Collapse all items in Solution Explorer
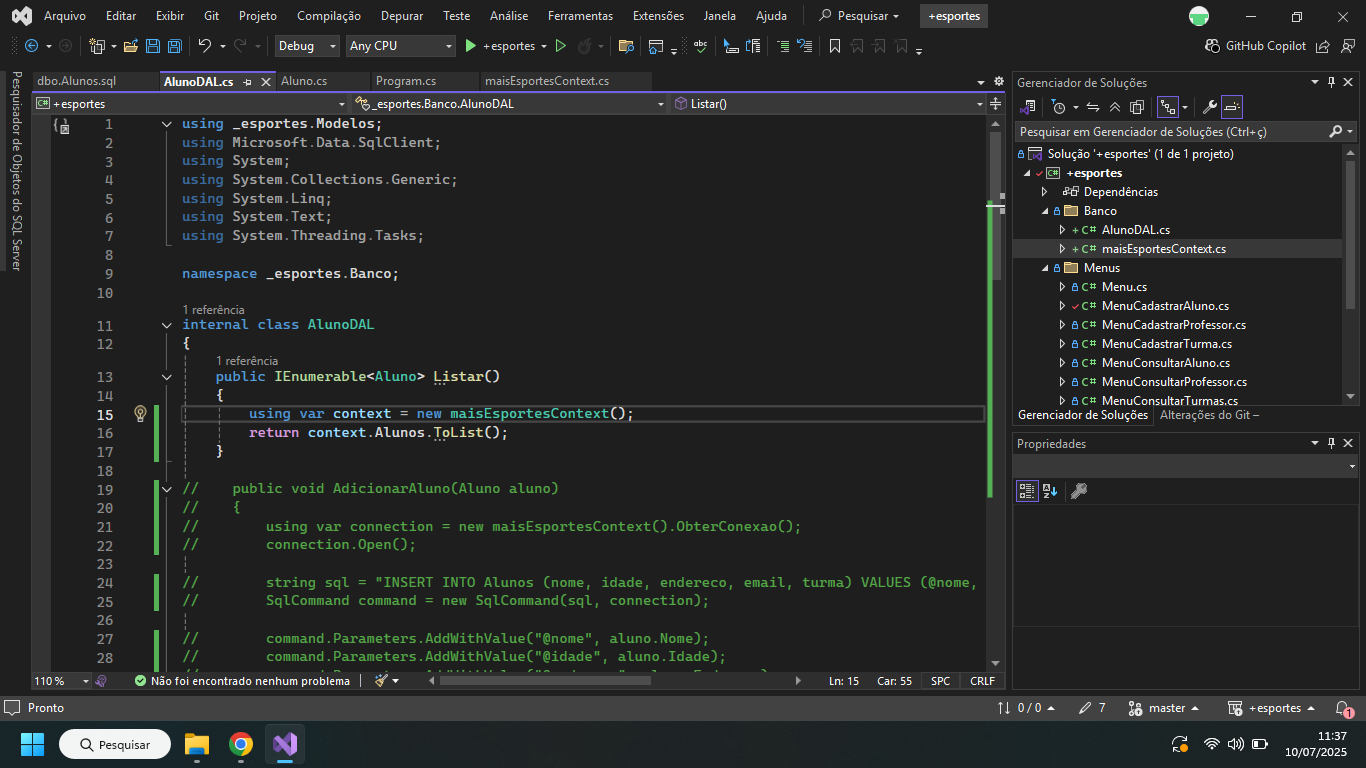The image size is (1366, 768). (x=1115, y=107)
